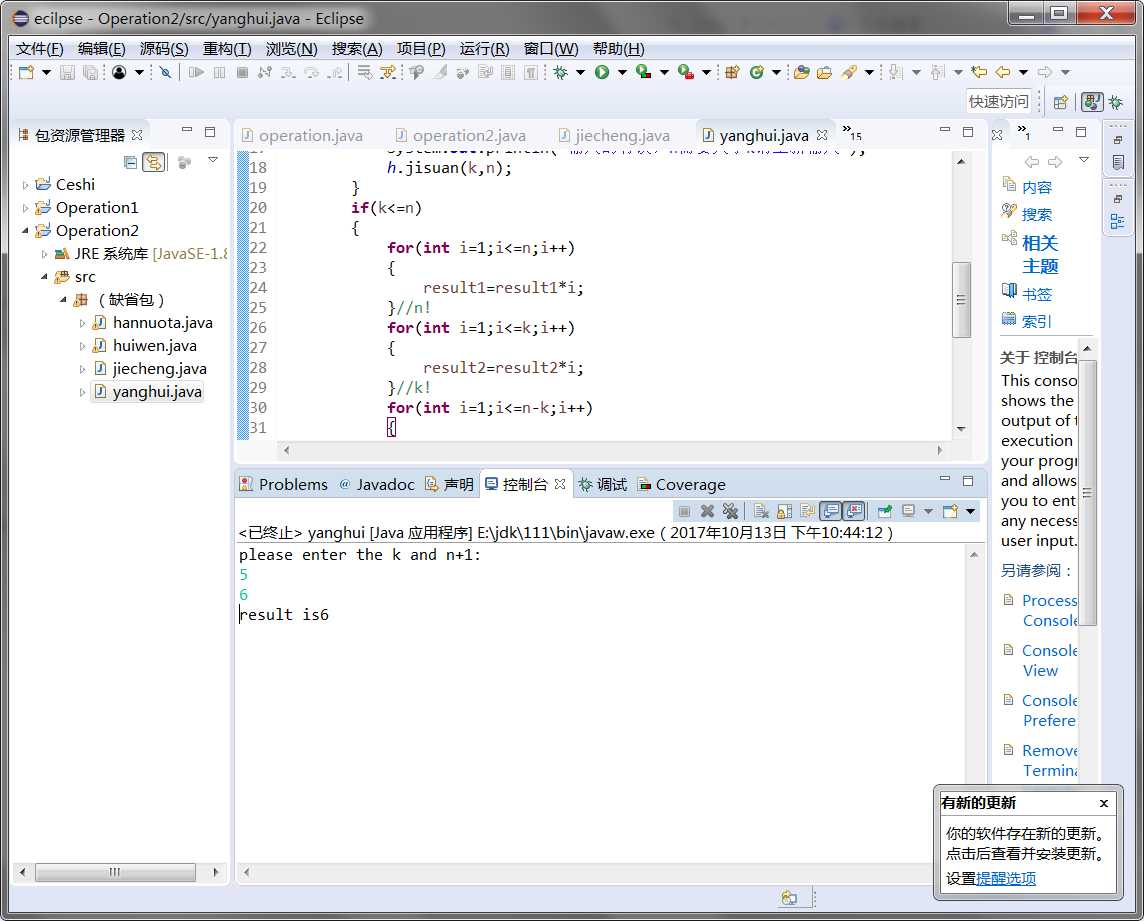Click the editor vertical scrollbar thumb

[x=961, y=300]
